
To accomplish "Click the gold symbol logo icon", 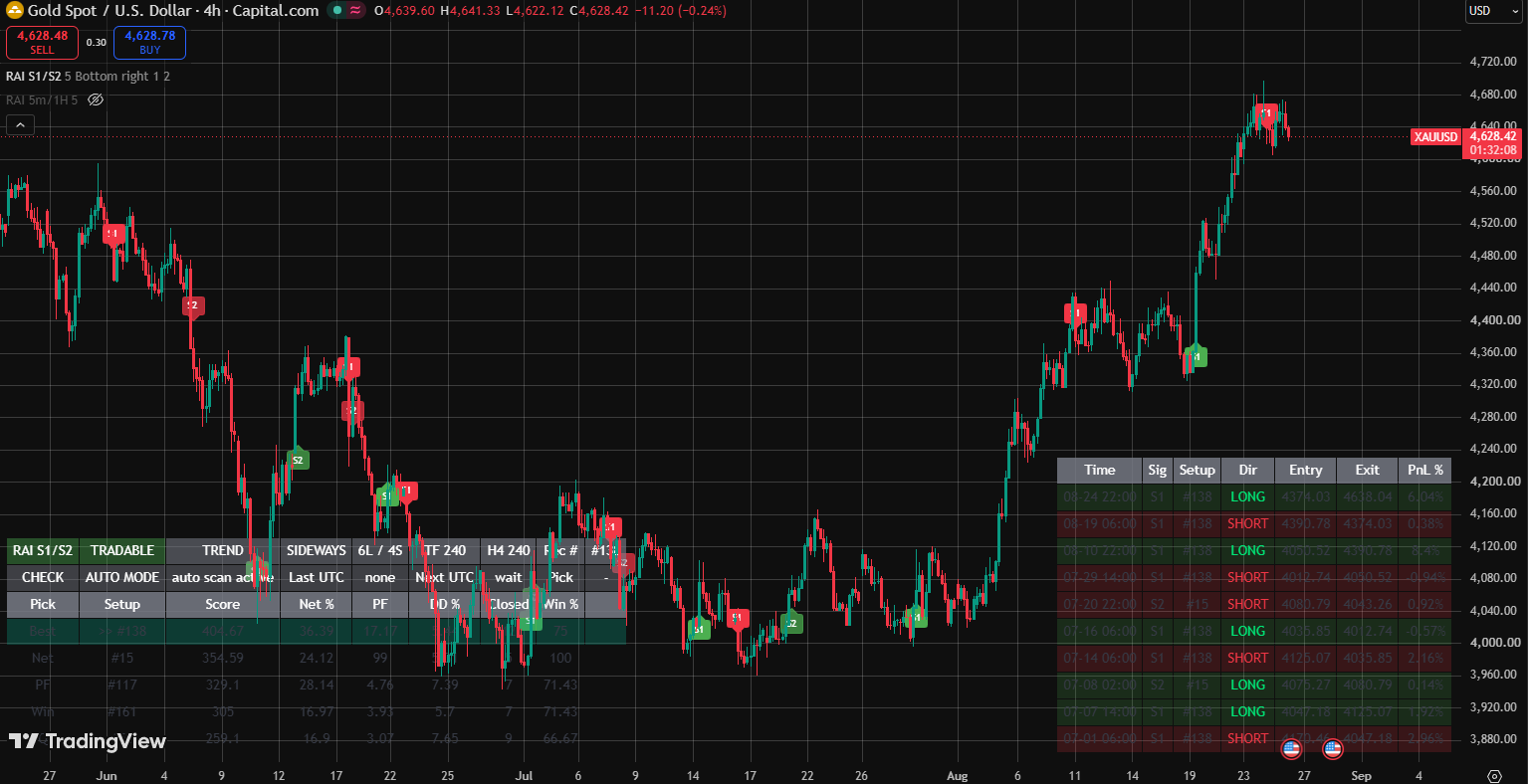I will pos(14,11).
